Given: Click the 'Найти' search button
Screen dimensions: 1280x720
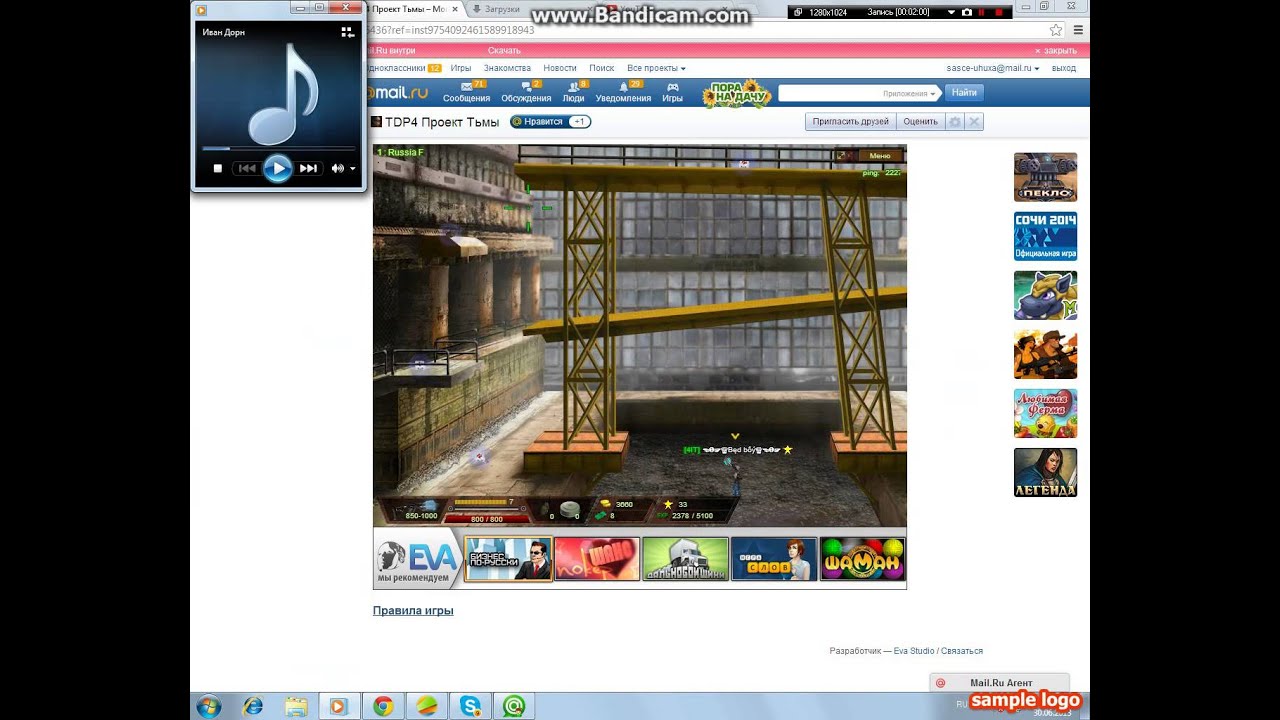Looking at the screenshot, I should click(x=964, y=93).
